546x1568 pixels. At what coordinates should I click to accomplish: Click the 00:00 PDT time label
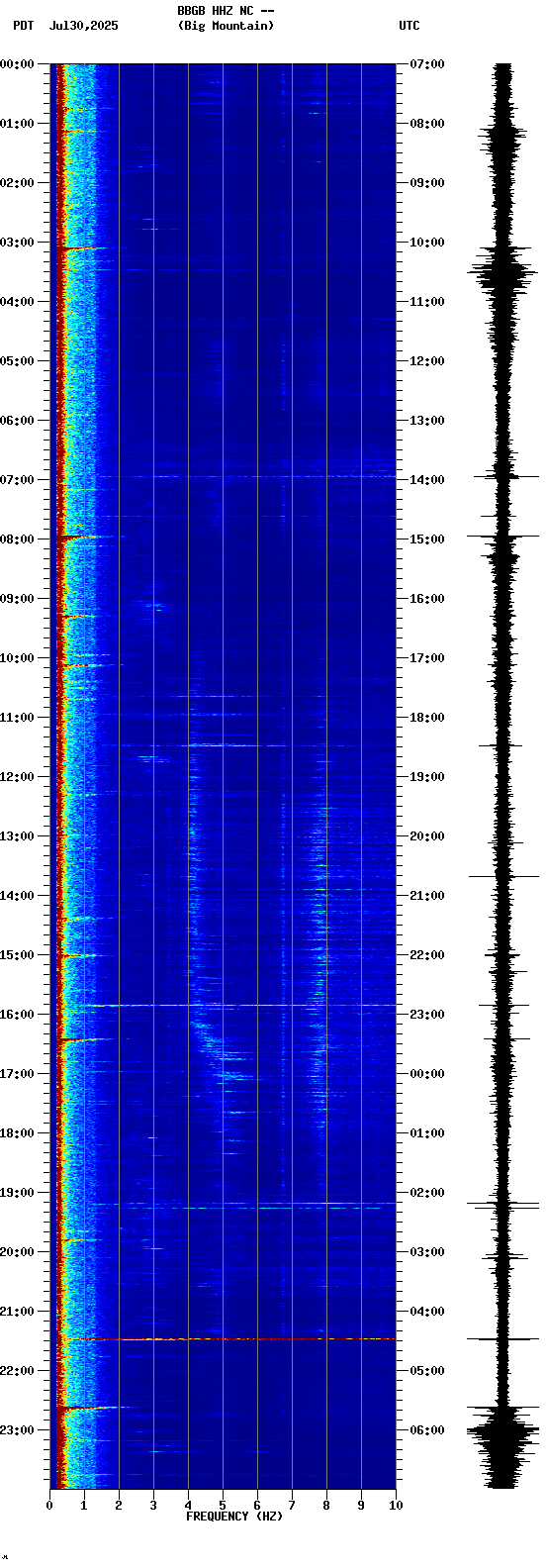(18, 64)
